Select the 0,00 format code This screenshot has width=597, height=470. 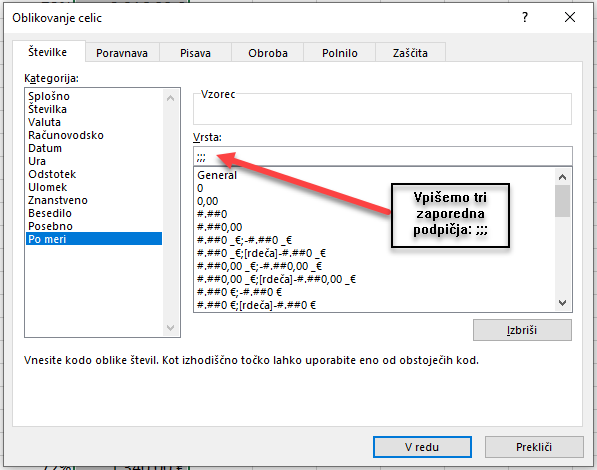click(208, 201)
